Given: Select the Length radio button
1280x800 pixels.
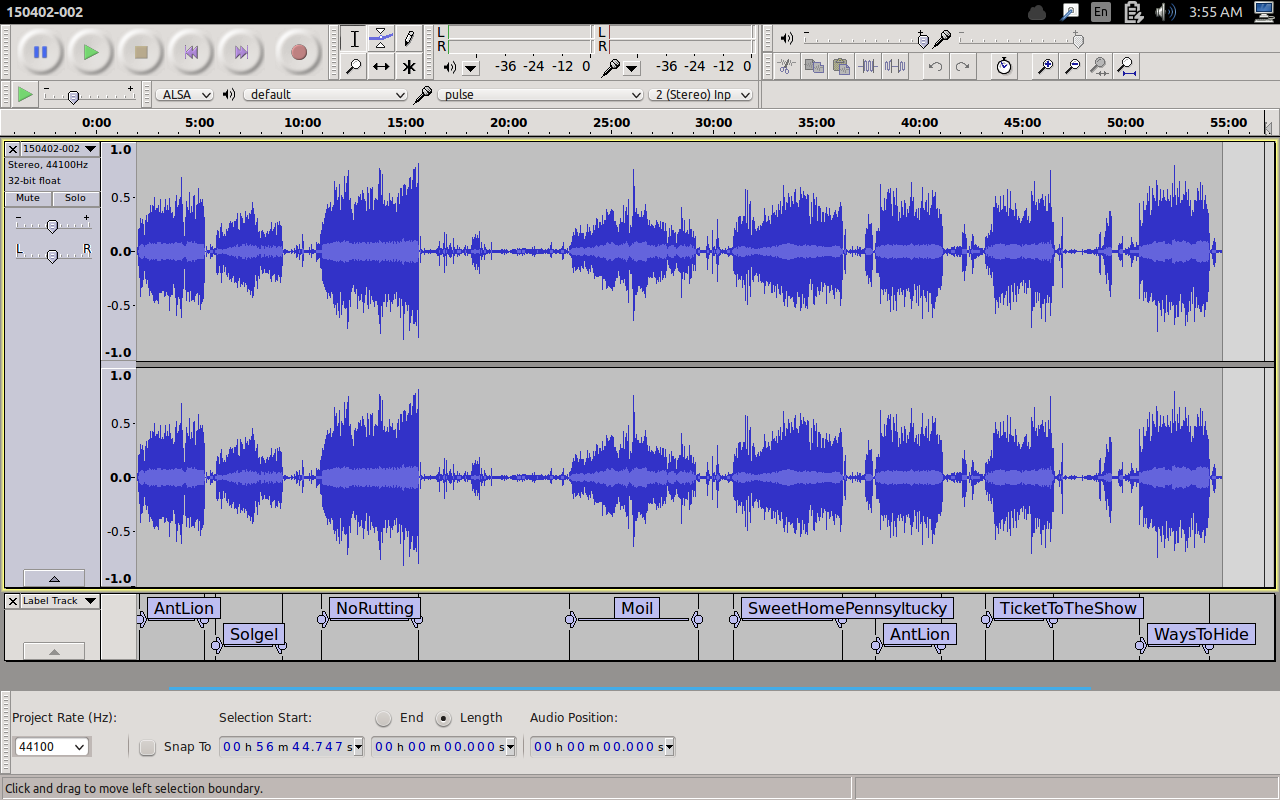Looking at the screenshot, I should click(444, 718).
